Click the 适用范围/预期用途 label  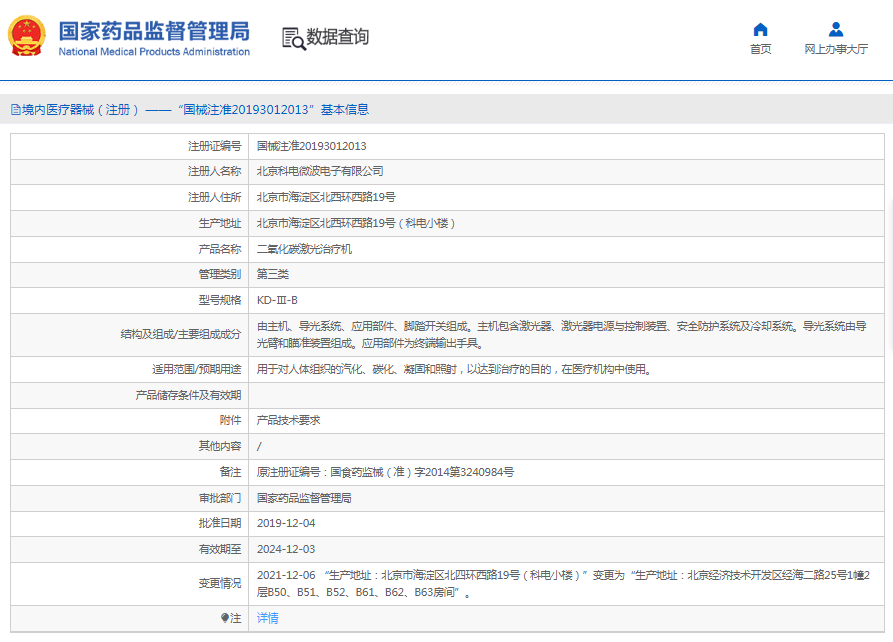[x=196, y=370]
